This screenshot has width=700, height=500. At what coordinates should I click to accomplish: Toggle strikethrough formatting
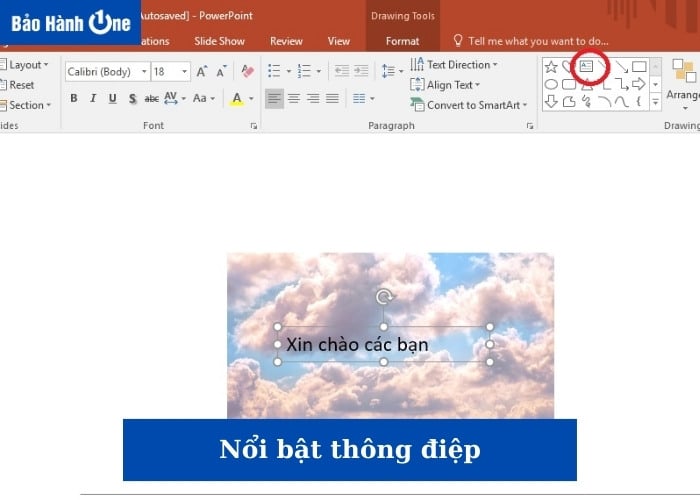pos(151,99)
